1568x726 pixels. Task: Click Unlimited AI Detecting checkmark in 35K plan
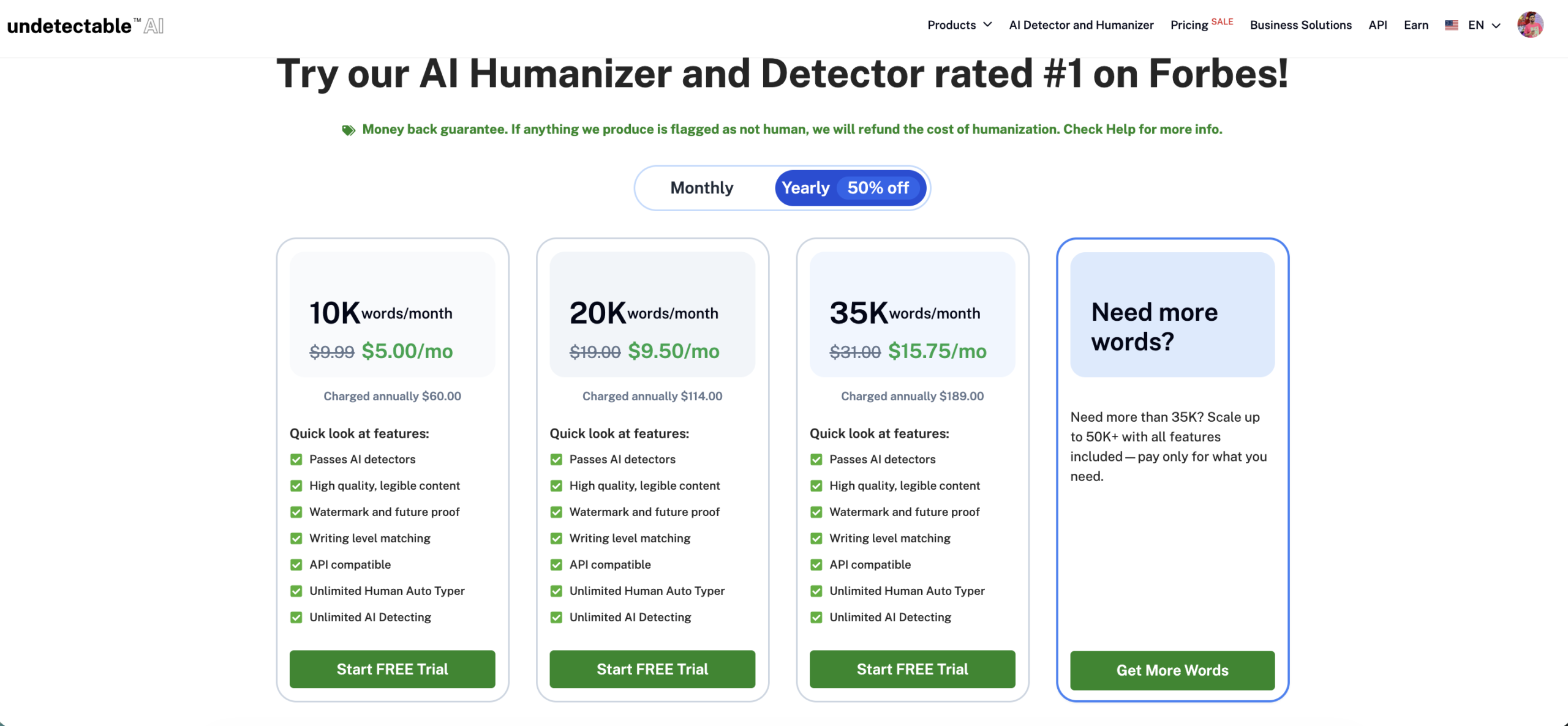[x=816, y=618]
